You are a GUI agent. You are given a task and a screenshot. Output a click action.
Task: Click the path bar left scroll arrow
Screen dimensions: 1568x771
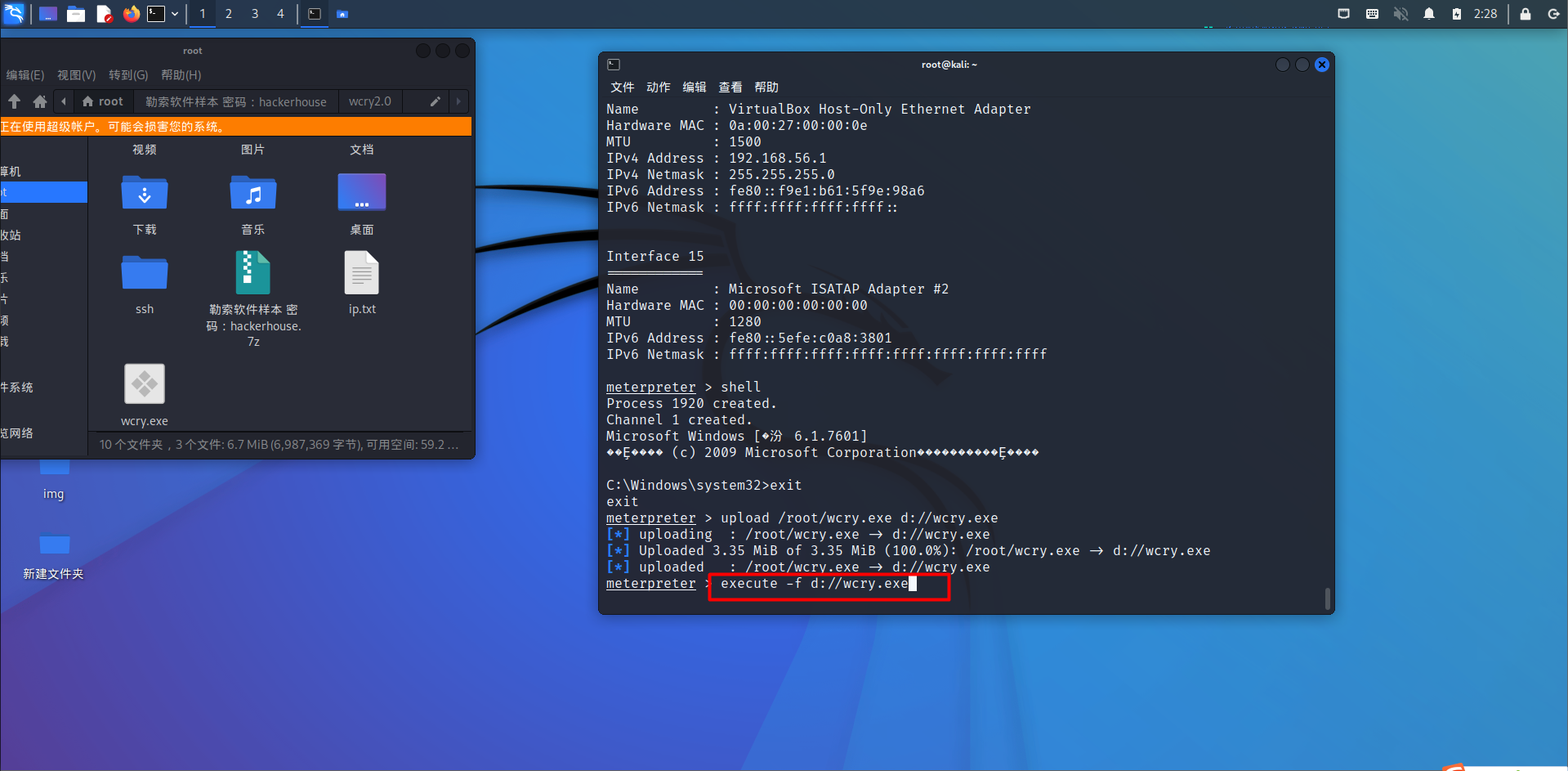[x=64, y=101]
